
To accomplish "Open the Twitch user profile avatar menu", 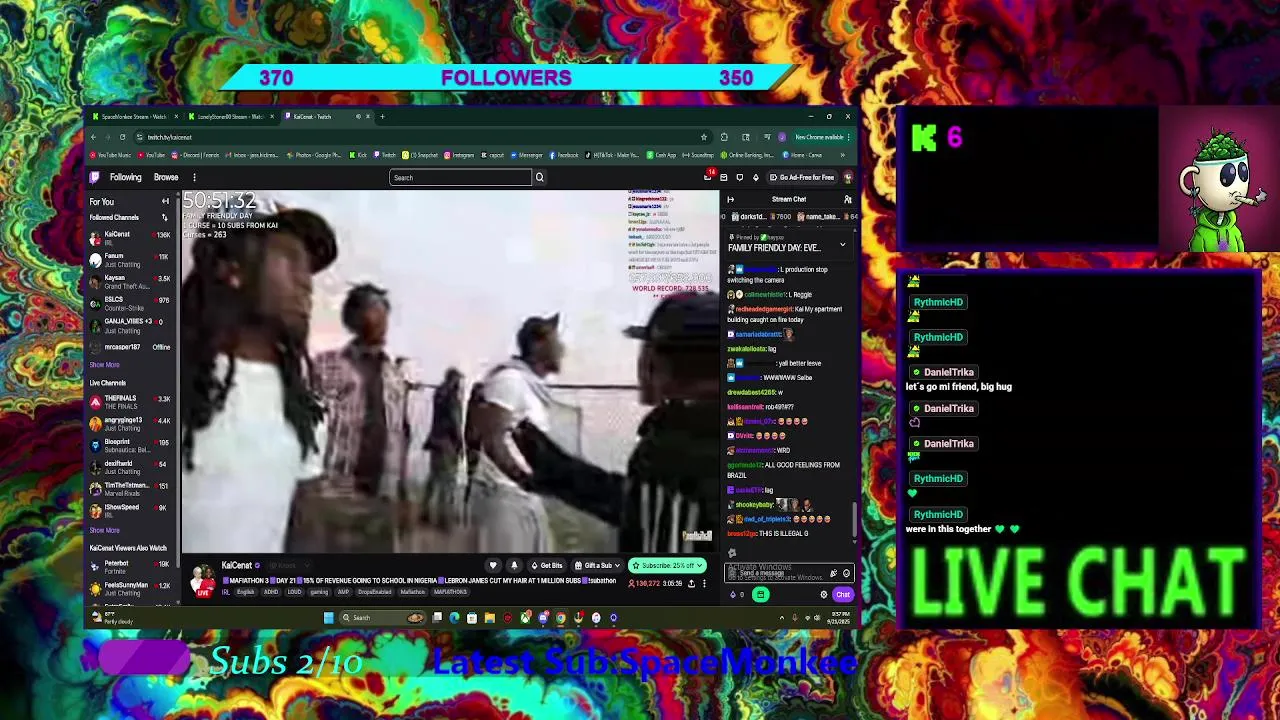I will coord(848,177).
